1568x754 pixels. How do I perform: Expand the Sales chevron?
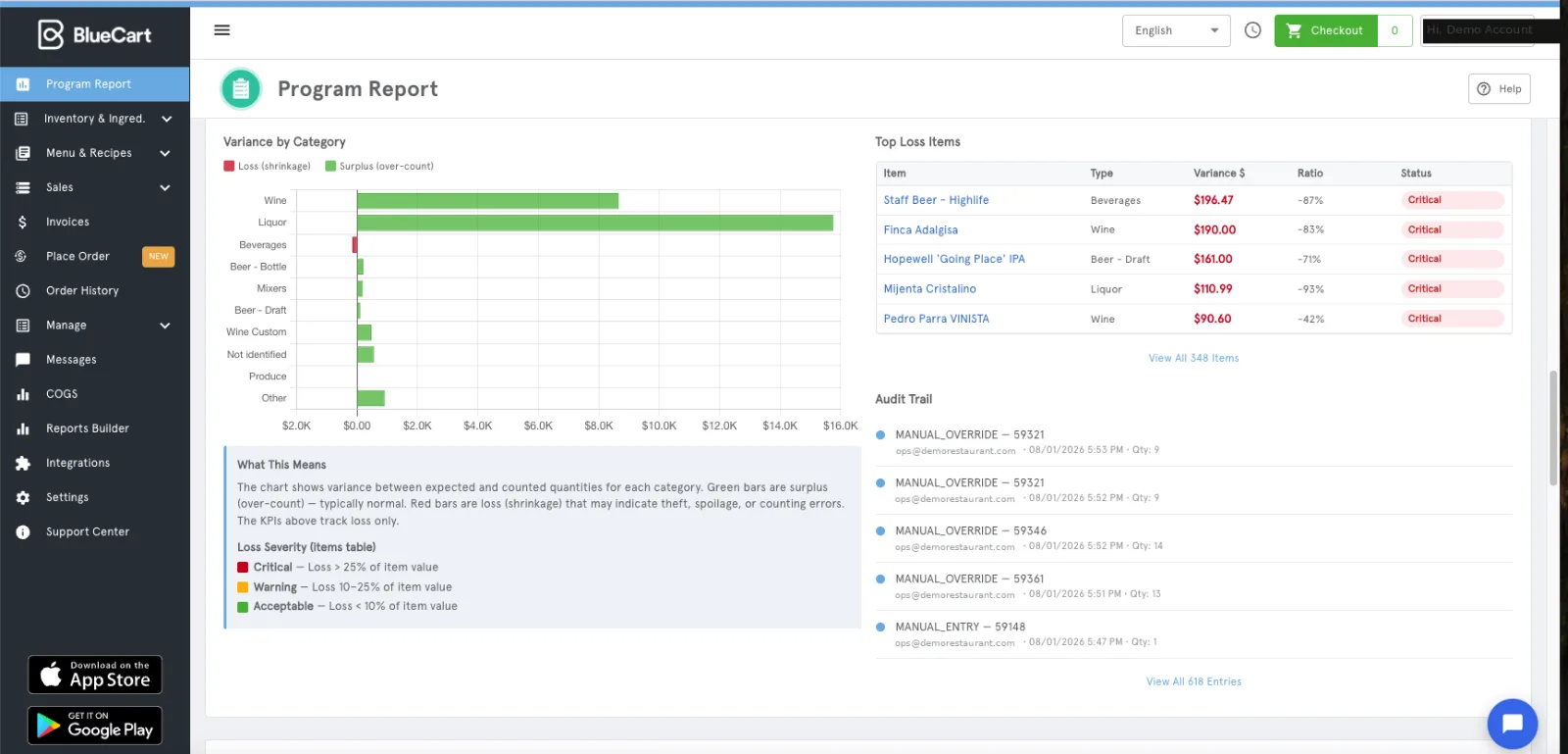tap(166, 187)
